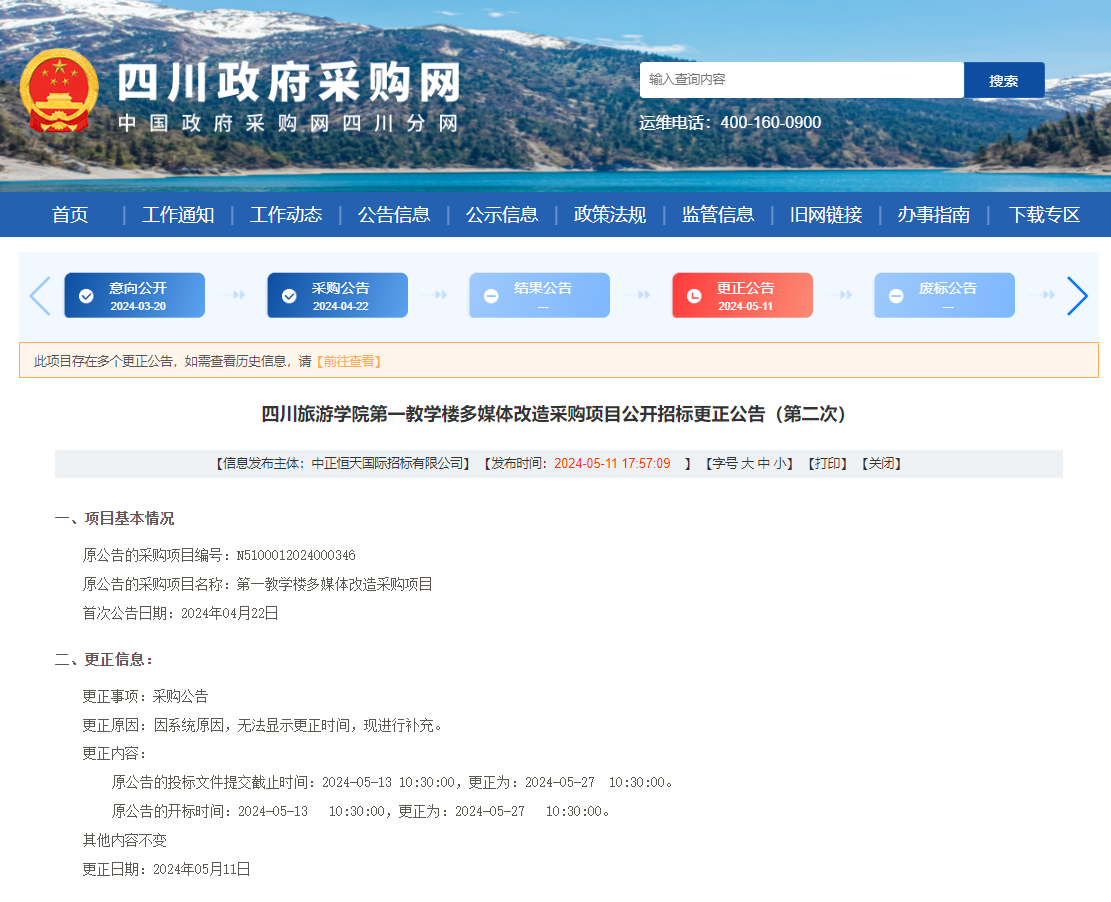Click the 中国政府采购网四川分网 subtitle
Image resolution: width=1111 pixels, height=902 pixels.
pos(288,123)
